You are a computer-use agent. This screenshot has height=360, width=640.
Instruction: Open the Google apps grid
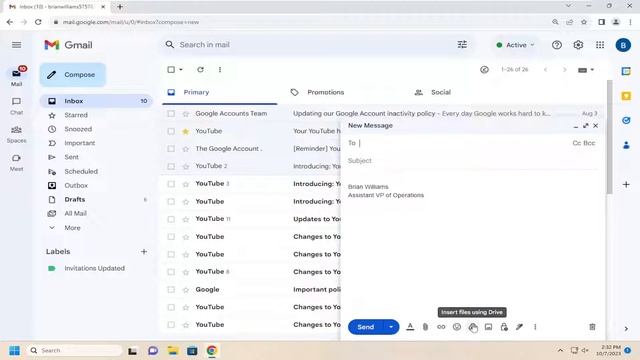click(x=600, y=45)
